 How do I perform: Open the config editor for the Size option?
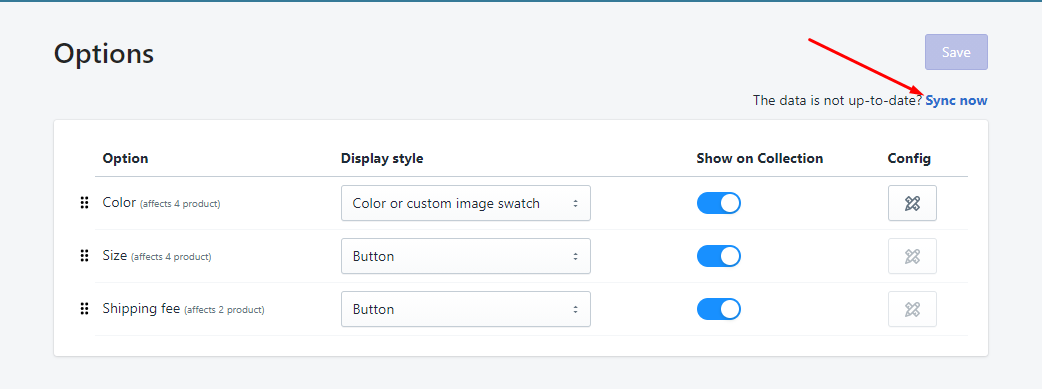point(912,256)
